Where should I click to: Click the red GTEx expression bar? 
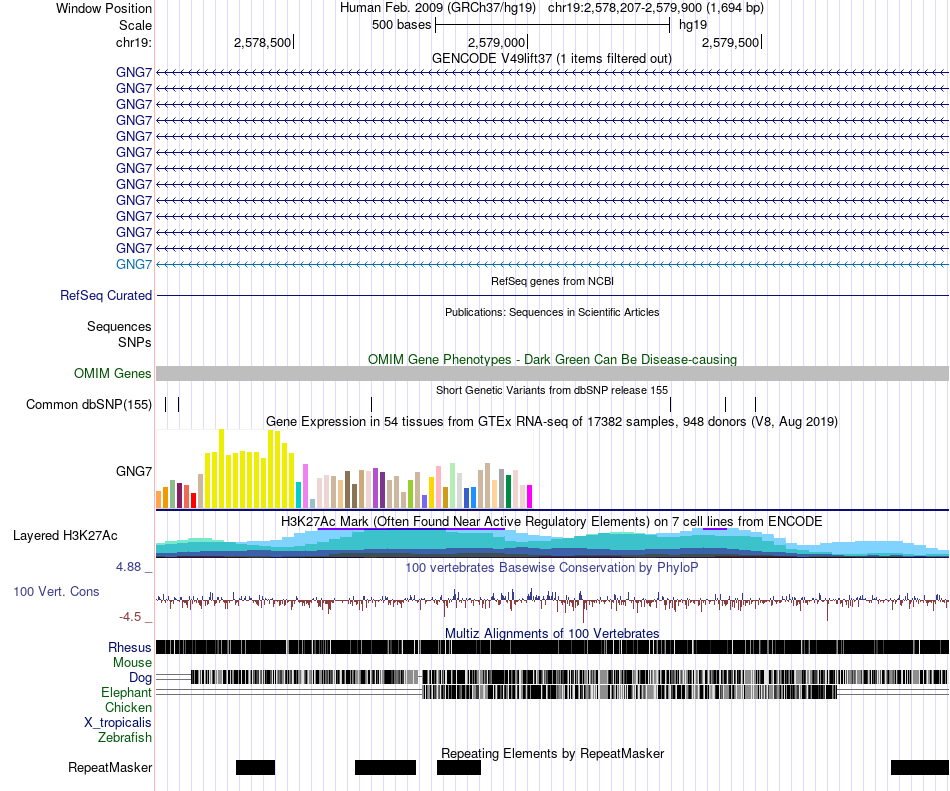(193, 501)
